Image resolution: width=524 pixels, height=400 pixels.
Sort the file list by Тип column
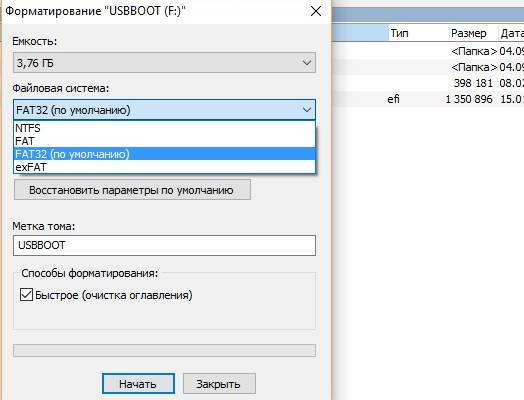pyautogui.click(x=418, y=33)
